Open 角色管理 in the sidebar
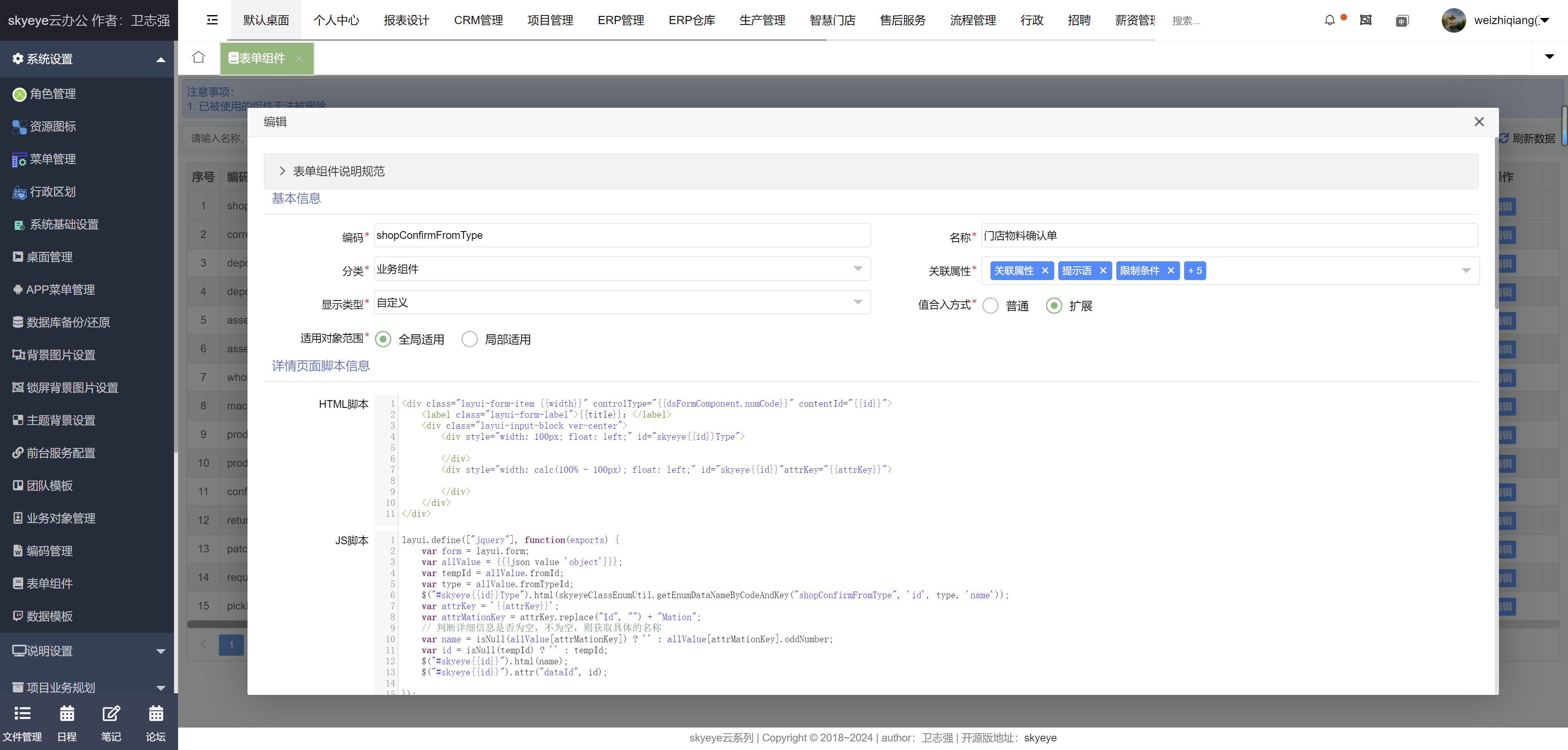This screenshot has width=1568, height=750. 52,93
